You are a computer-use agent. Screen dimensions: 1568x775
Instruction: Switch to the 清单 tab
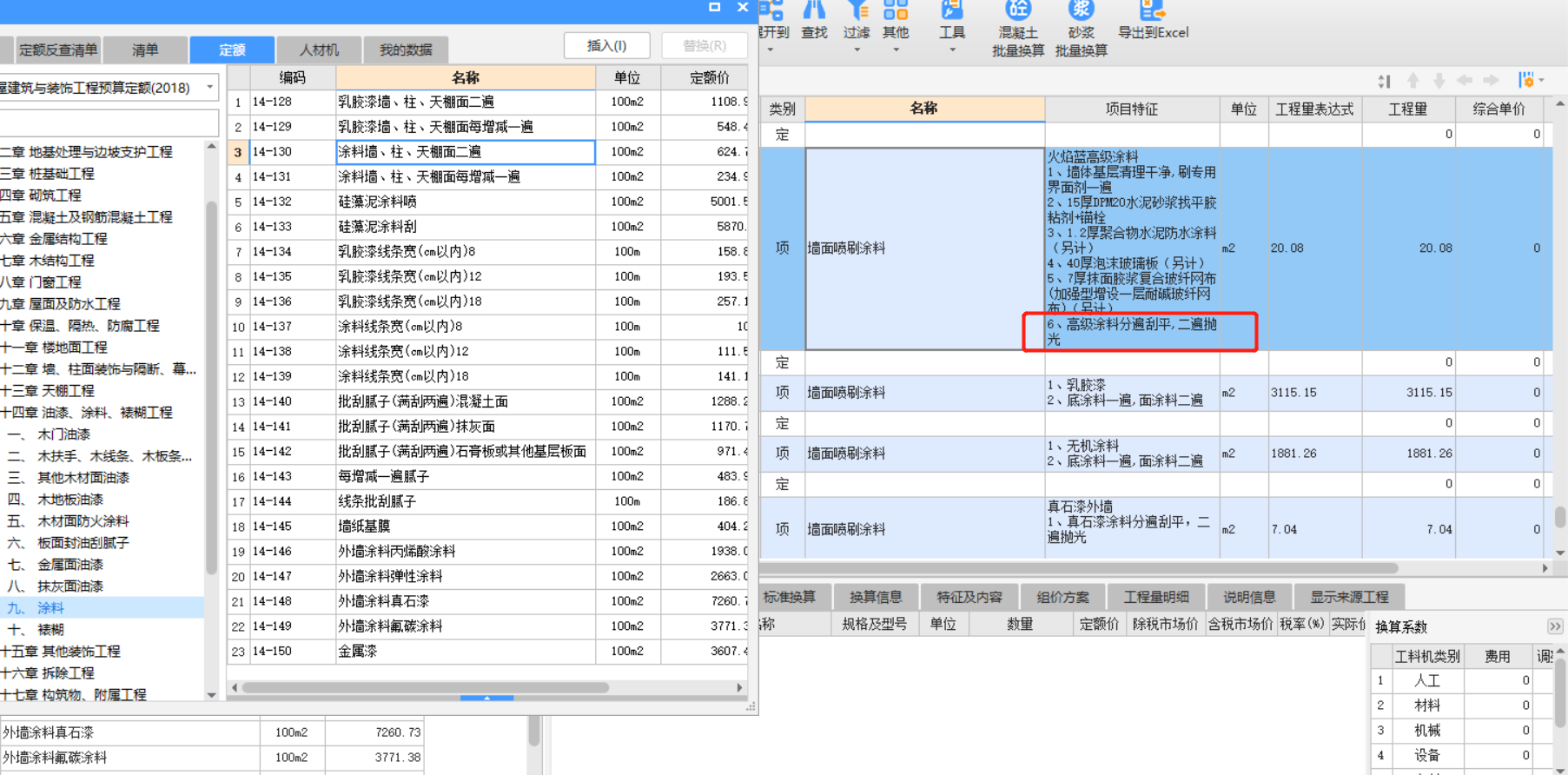pyautogui.click(x=145, y=50)
